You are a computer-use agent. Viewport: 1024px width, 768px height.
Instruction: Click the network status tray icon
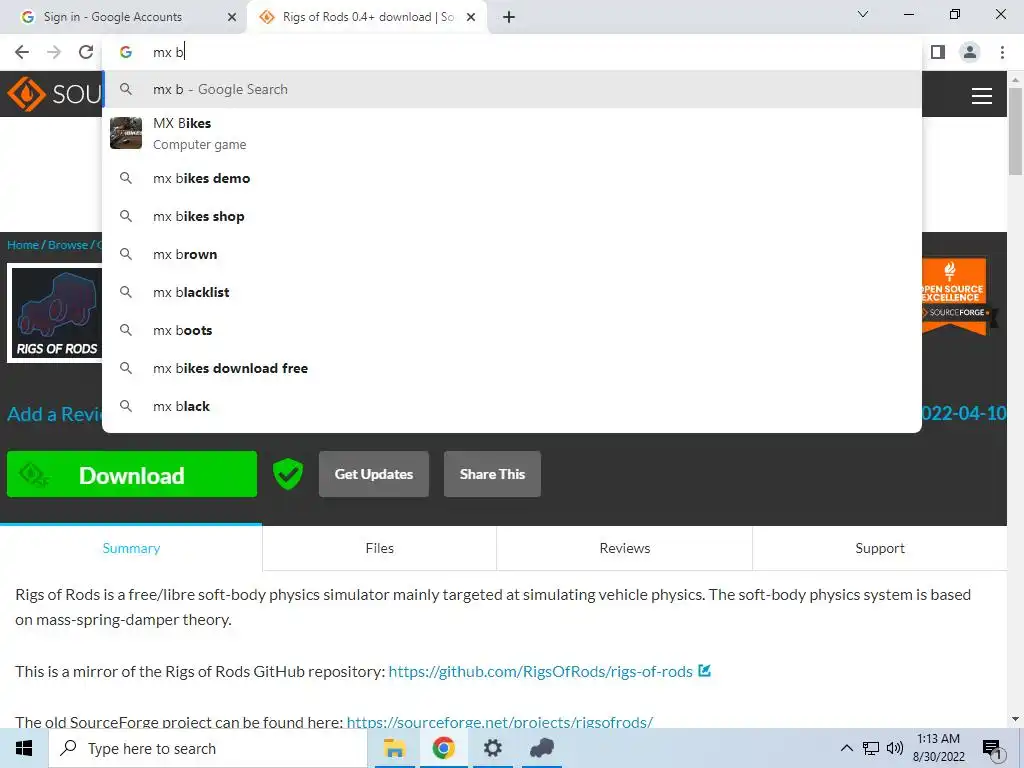[x=871, y=748]
